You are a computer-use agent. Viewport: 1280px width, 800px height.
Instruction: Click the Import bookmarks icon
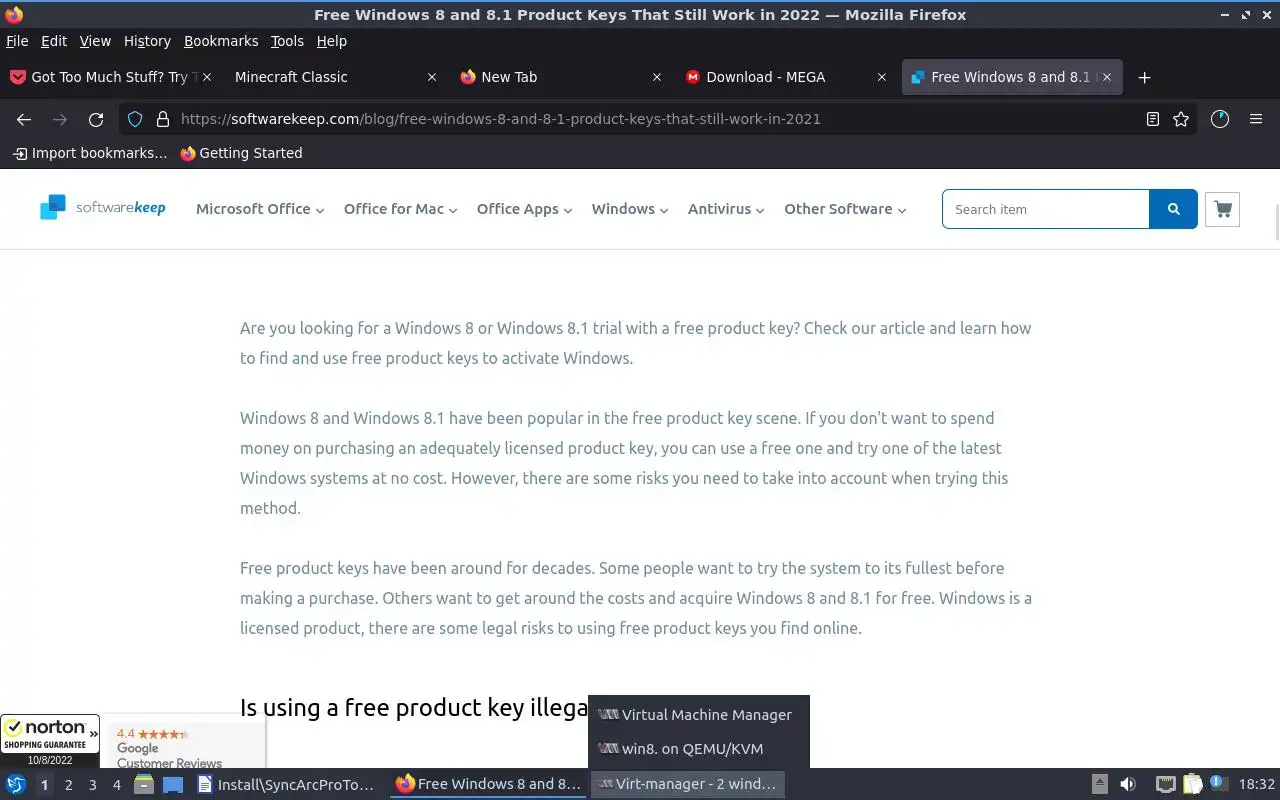point(20,153)
